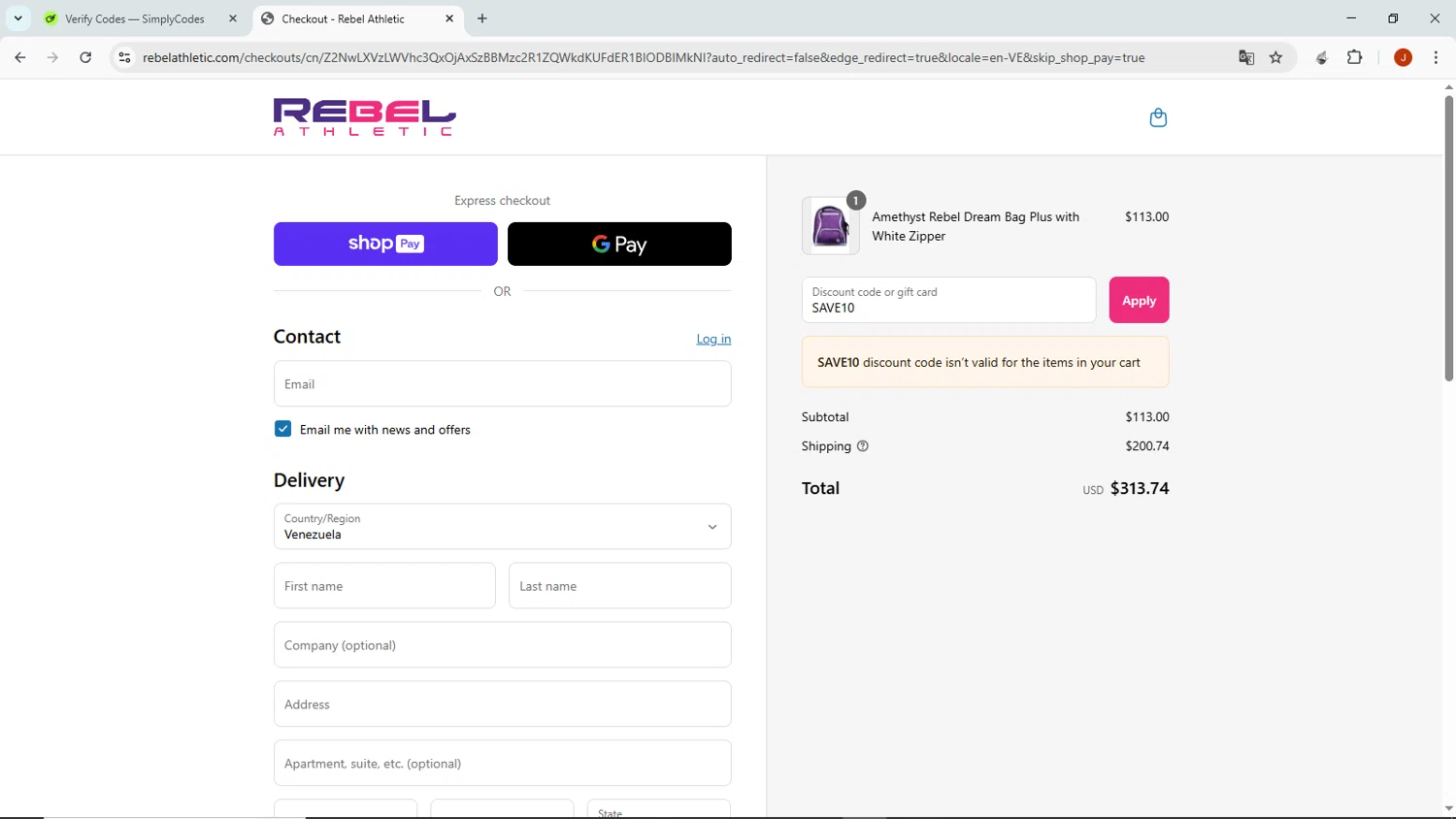Open the tab search dropdown arrow
1456x819 pixels.
click(17, 18)
